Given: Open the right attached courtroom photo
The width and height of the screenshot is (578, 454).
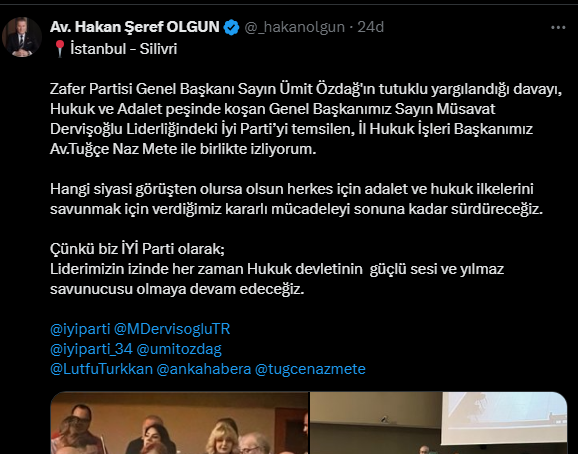Looking at the screenshot, I should [439, 423].
